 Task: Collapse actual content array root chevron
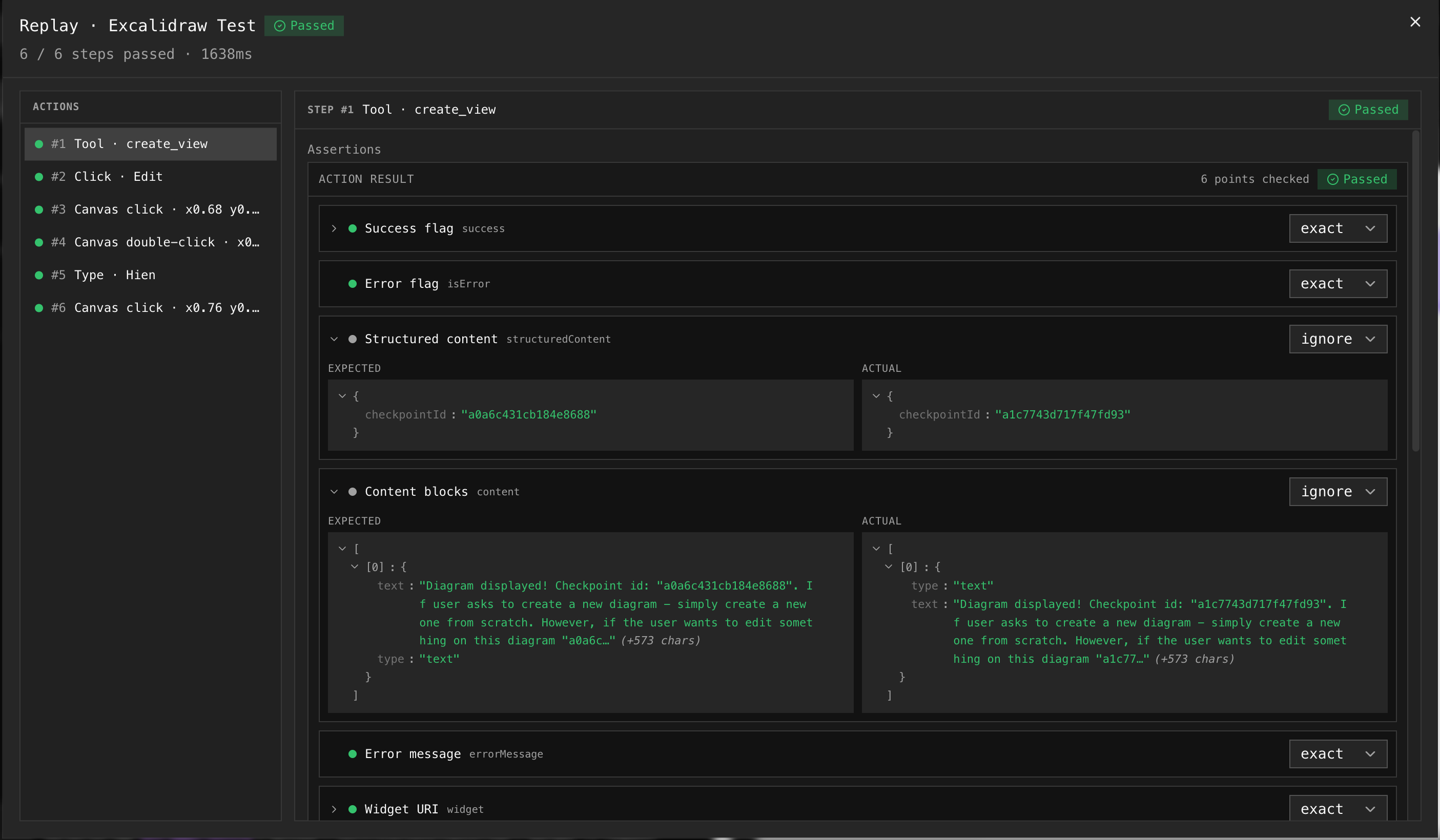(x=876, y=549)
